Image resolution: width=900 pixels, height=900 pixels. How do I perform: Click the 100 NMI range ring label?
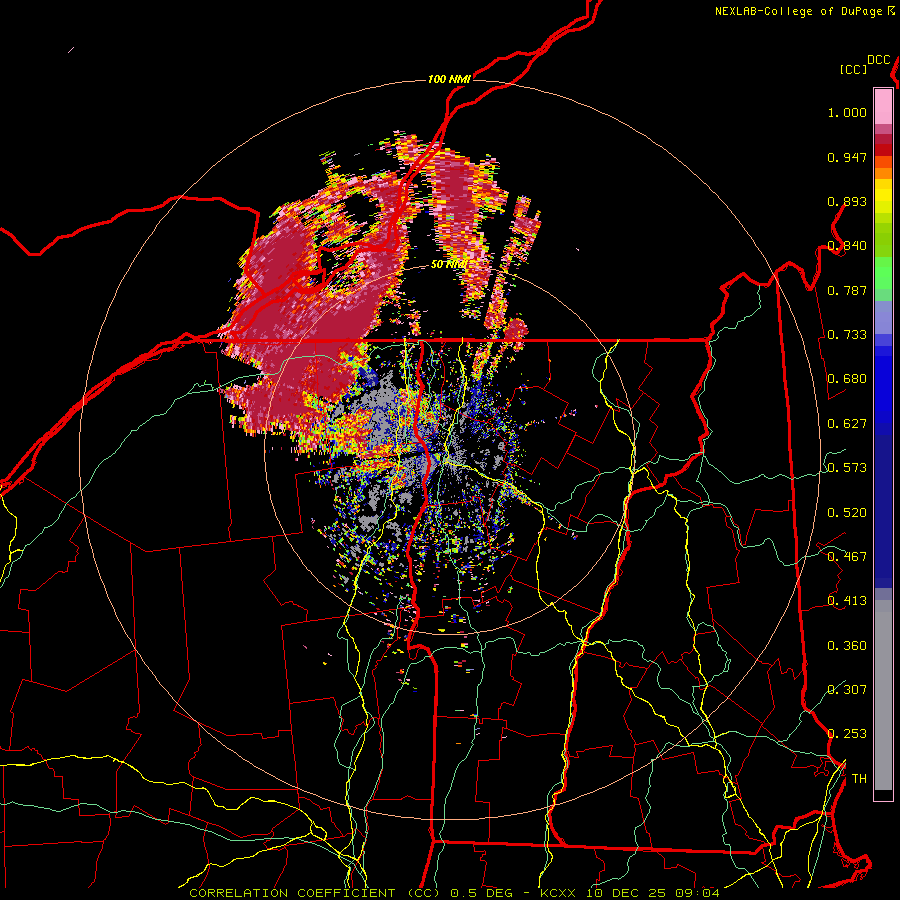(449, 79)
